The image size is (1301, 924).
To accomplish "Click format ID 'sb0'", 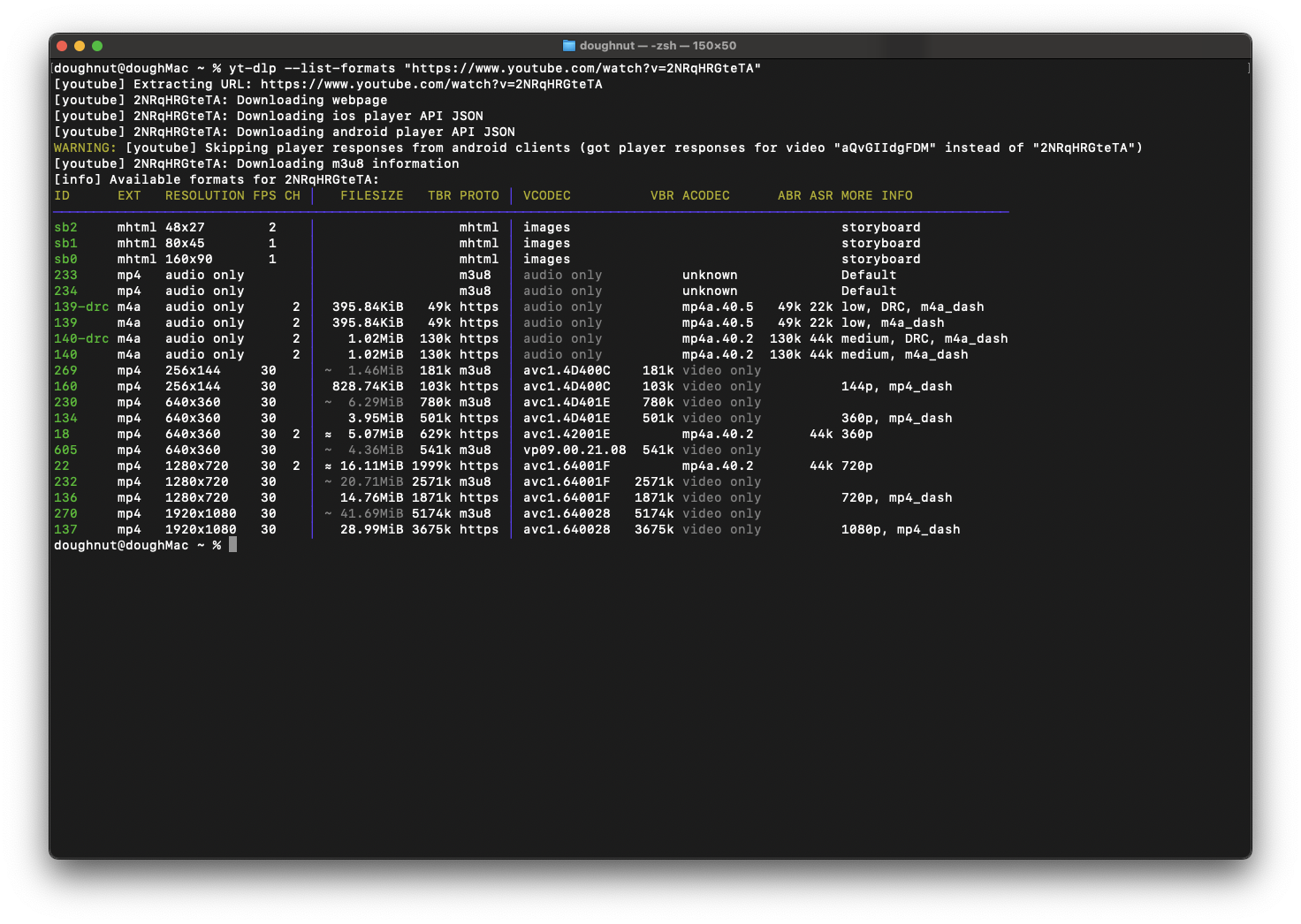I will [x=65, y=259].
